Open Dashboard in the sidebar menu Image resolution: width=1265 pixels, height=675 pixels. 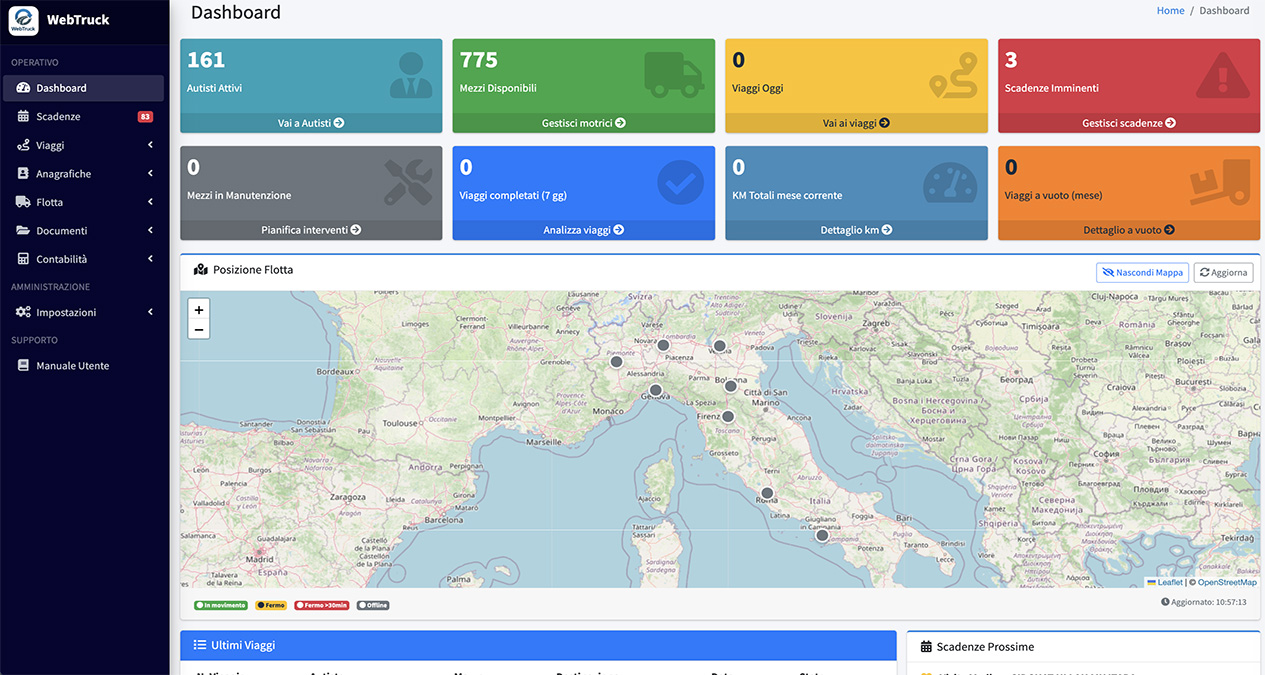84,88
